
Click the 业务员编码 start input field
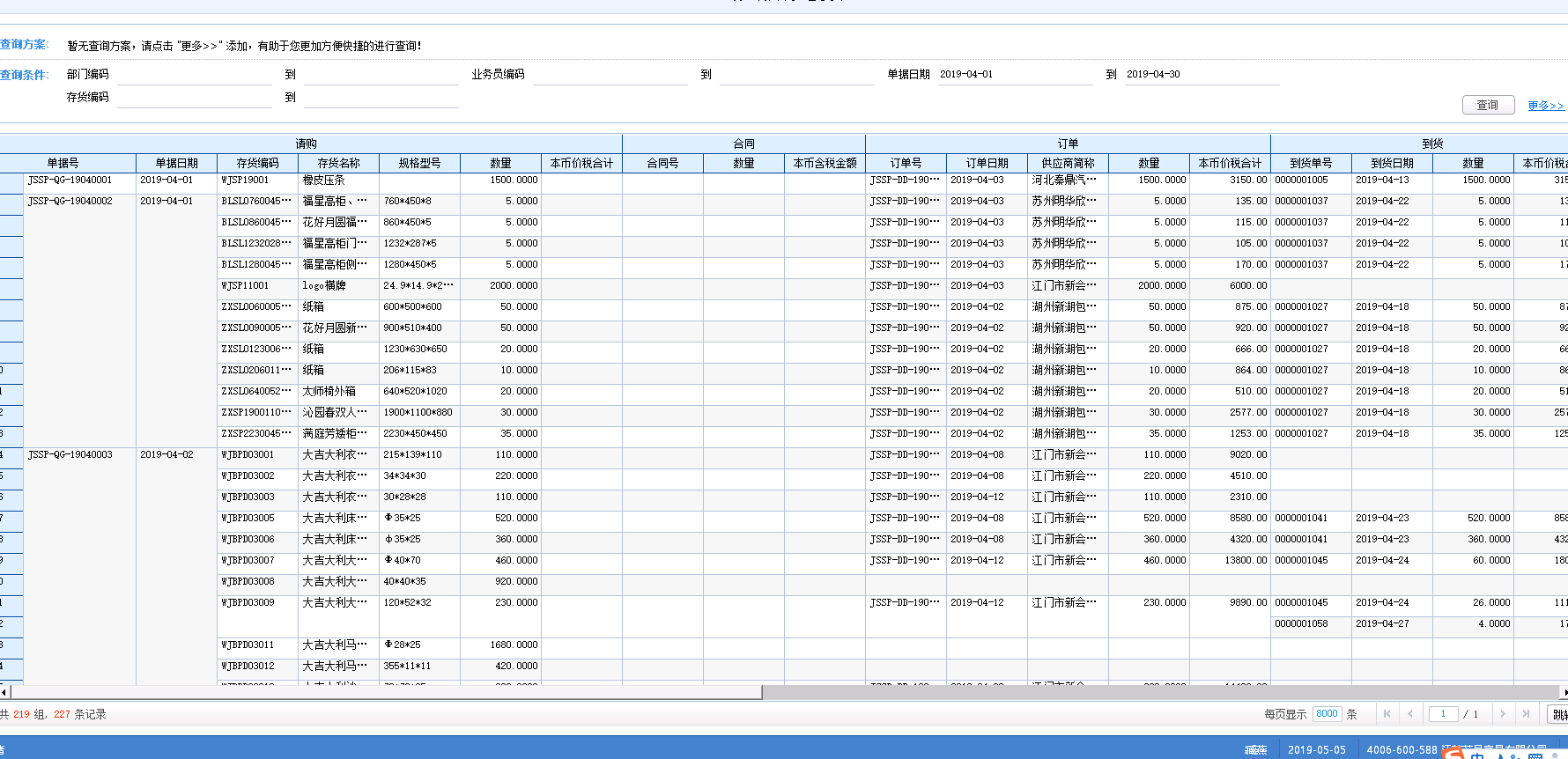pos(610,75)
